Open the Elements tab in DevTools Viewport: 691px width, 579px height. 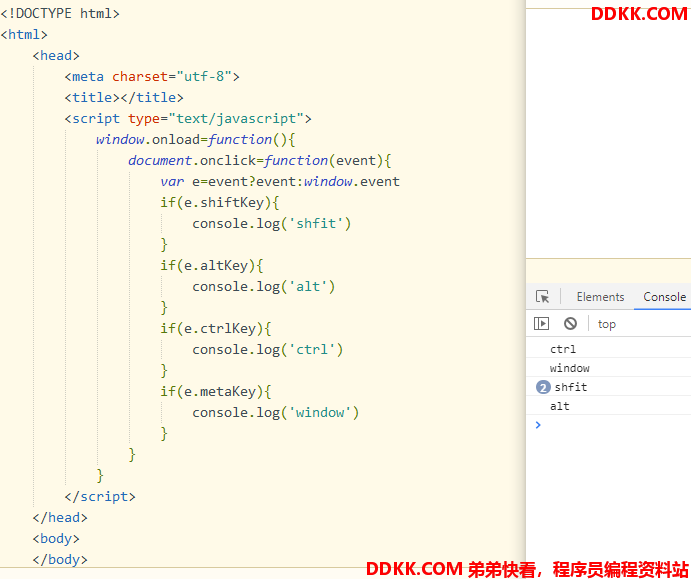pyautogui.click(x=600, y=297)
